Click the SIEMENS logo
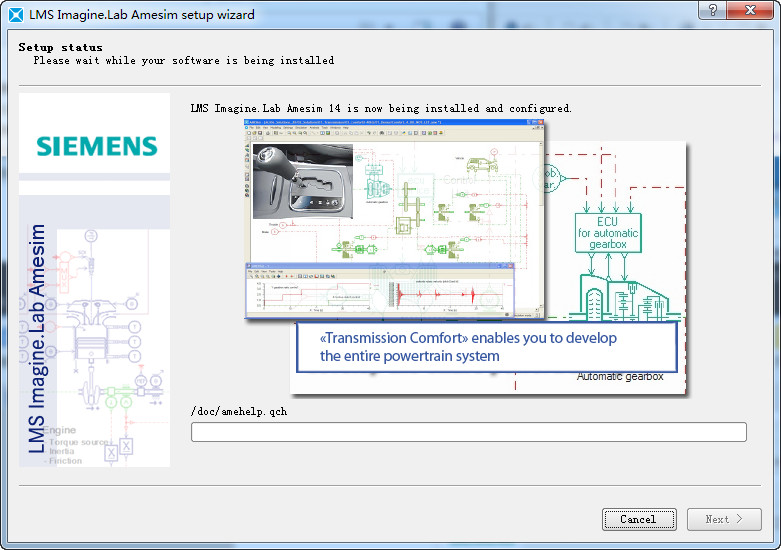 (x=97, y=146)
